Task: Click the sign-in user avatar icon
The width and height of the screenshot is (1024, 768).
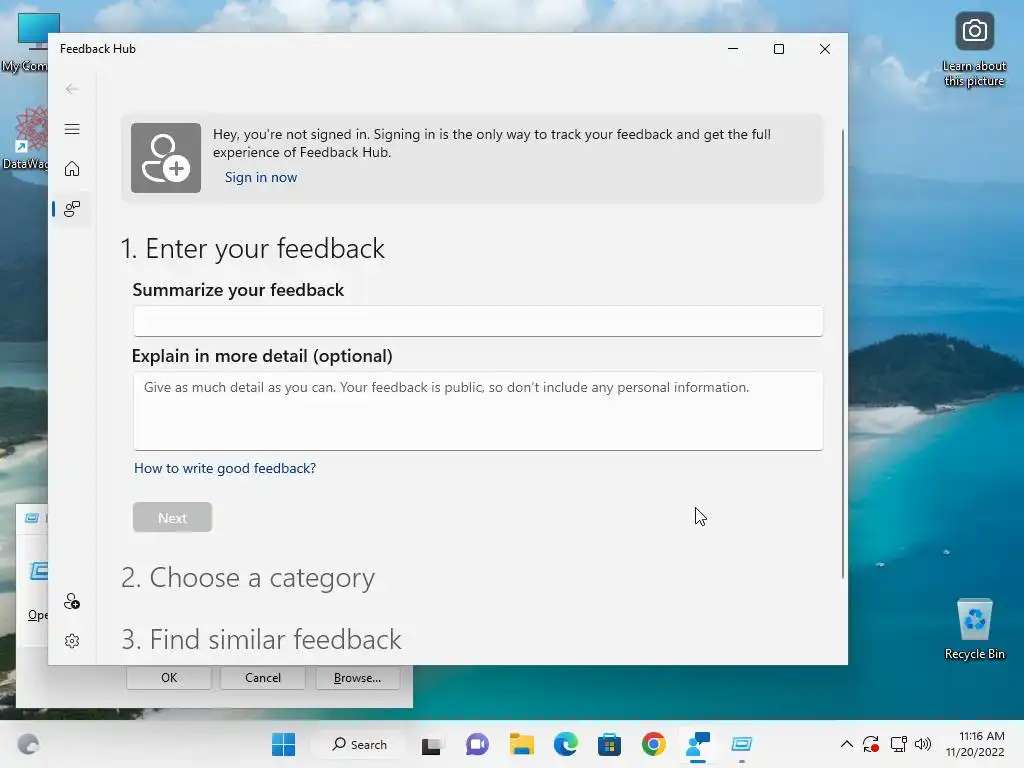Action: pyautogui.click(x=166, y=158)
